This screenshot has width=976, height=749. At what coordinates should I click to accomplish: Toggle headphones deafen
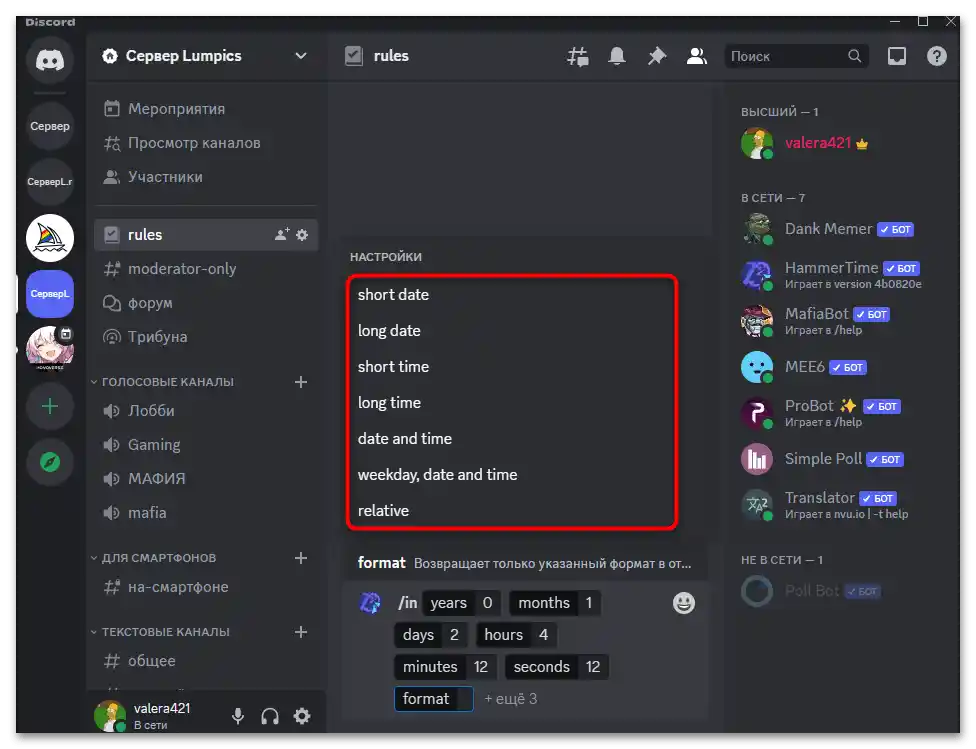click(270, 716)
